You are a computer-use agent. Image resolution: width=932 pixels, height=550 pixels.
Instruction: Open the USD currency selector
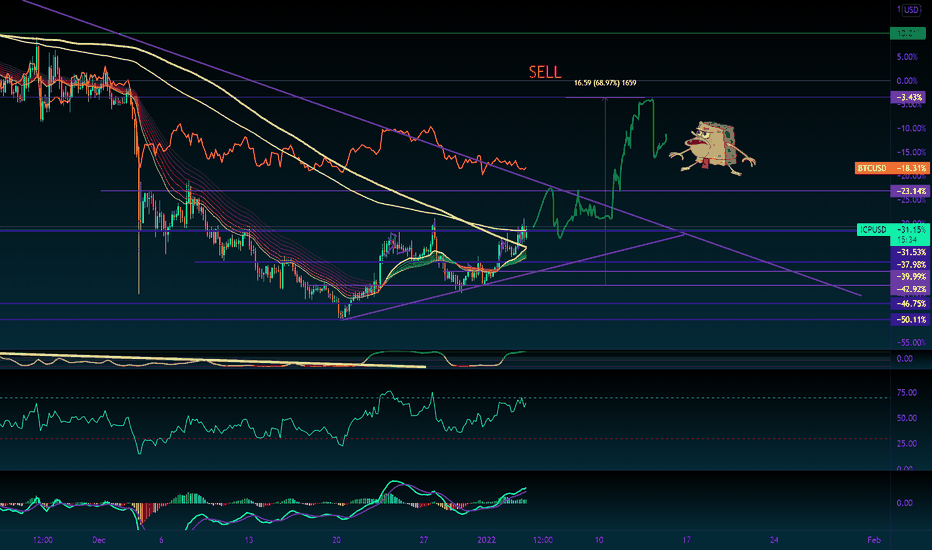click(x=911, y=10)
